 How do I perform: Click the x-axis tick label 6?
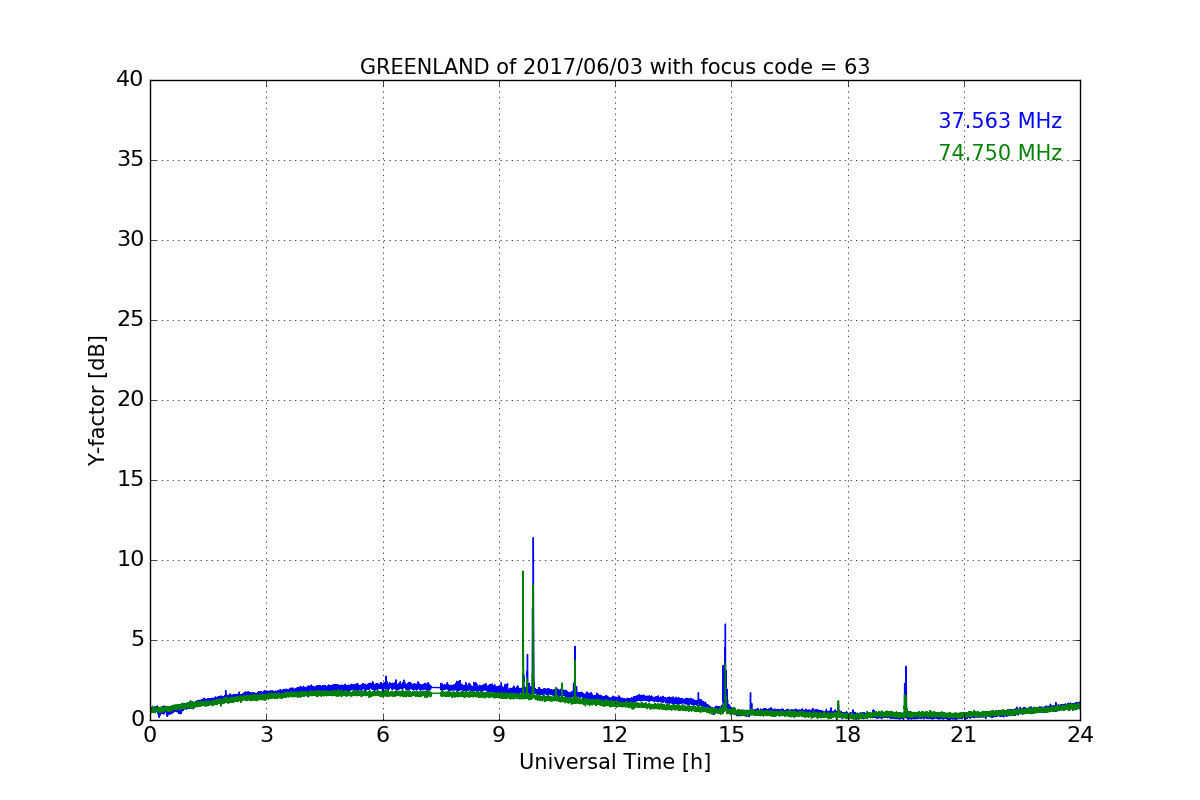click(382, 735)
